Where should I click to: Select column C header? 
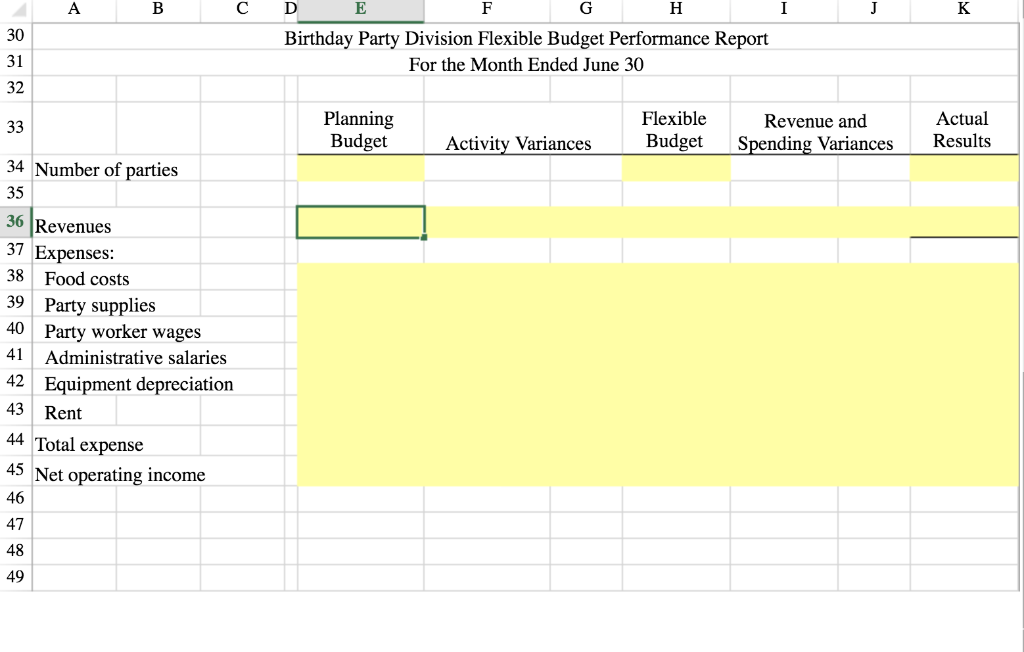242,10
